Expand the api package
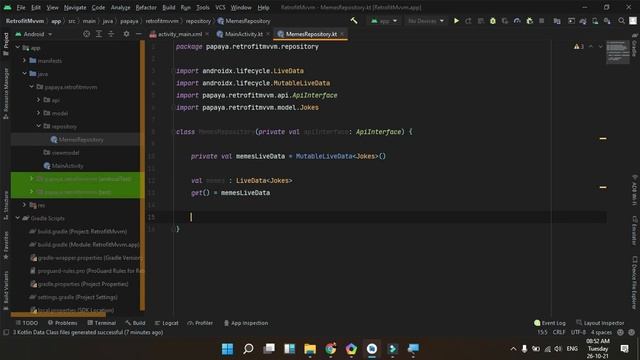The image size is (640, 360). coord(38,100)
